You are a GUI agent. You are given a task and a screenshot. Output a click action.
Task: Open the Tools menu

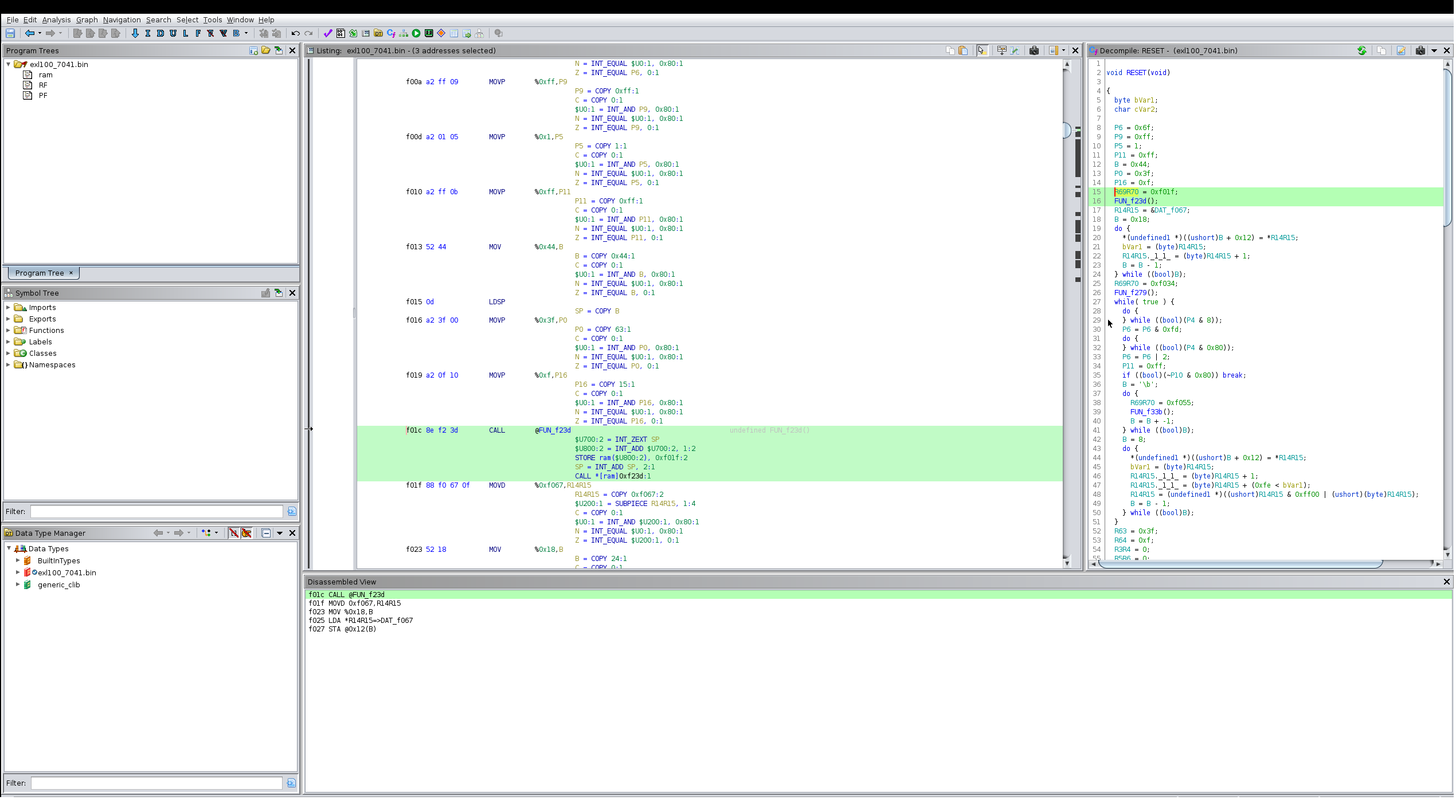coord(212,19)
